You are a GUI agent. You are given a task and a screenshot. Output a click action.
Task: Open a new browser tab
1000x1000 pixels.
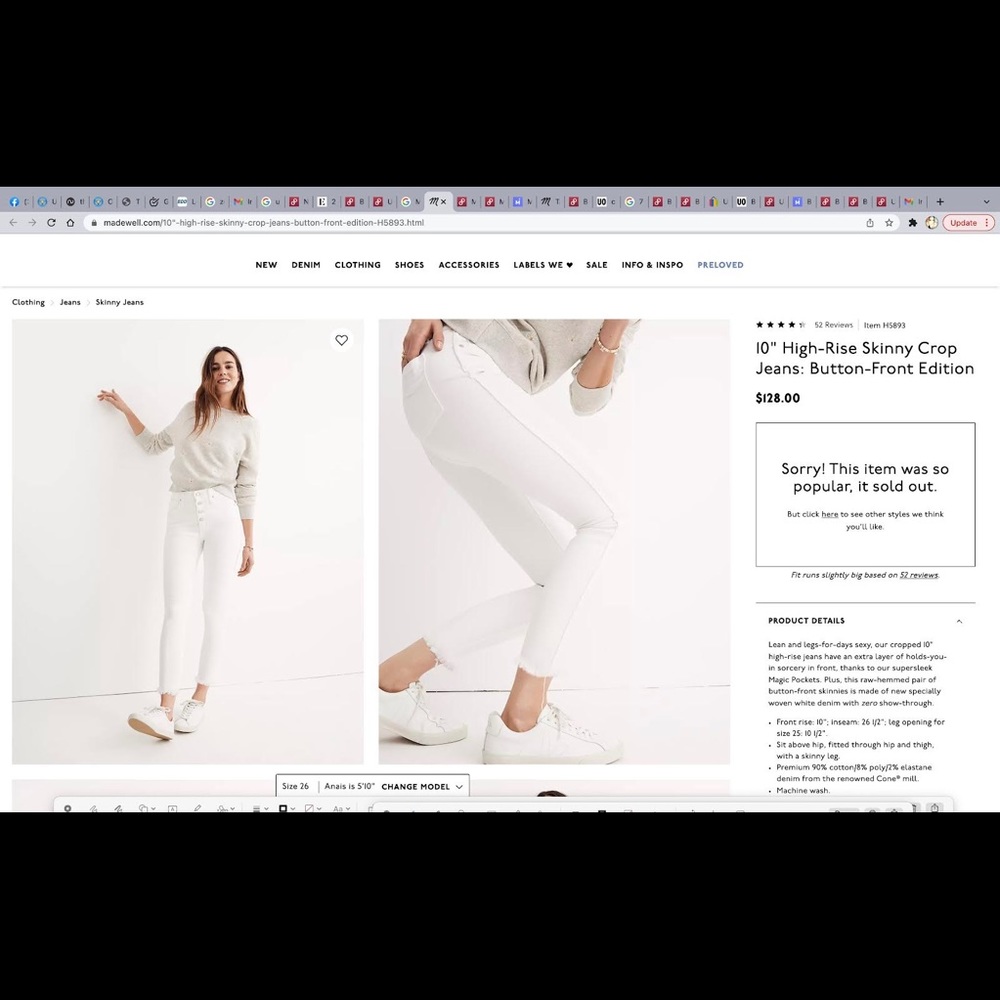[940, 202]
